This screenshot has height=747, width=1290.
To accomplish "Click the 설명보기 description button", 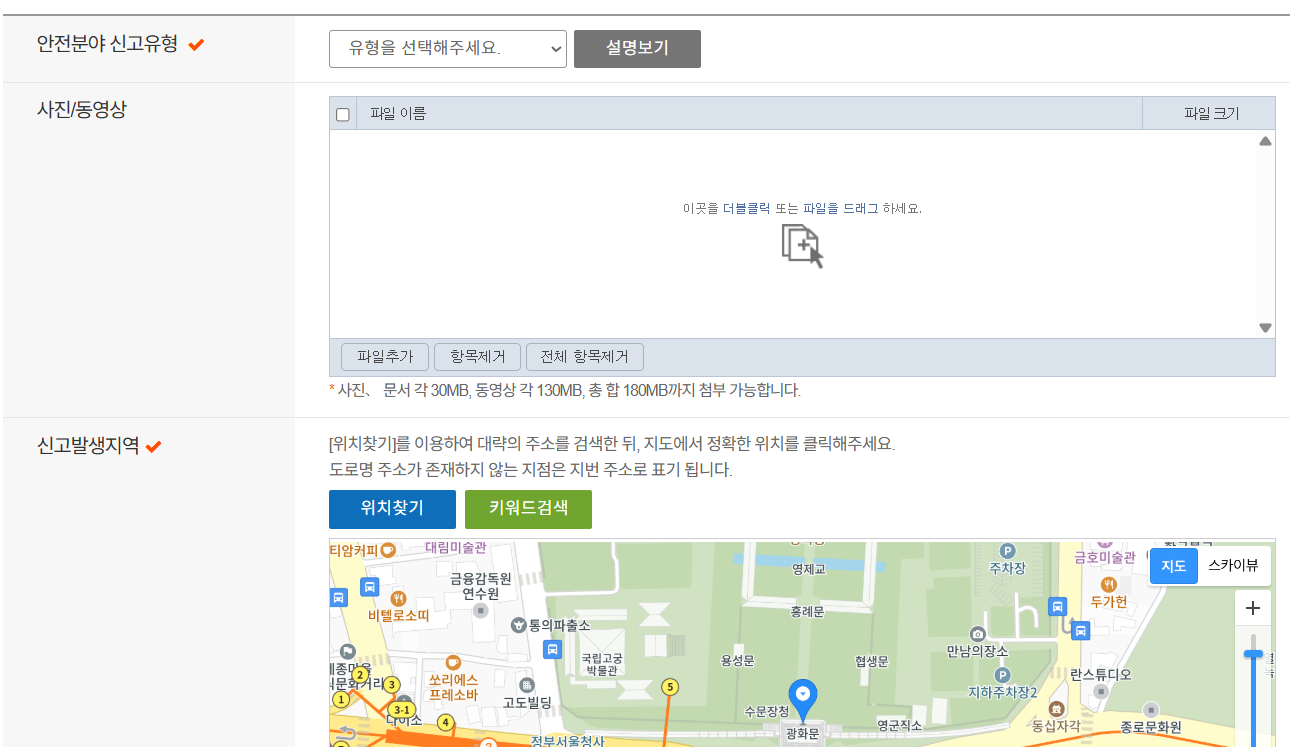I will [x=637, y=48].
